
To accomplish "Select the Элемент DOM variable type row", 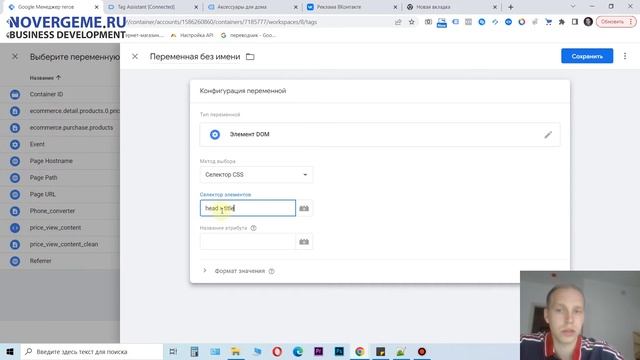I will (380, 135).
